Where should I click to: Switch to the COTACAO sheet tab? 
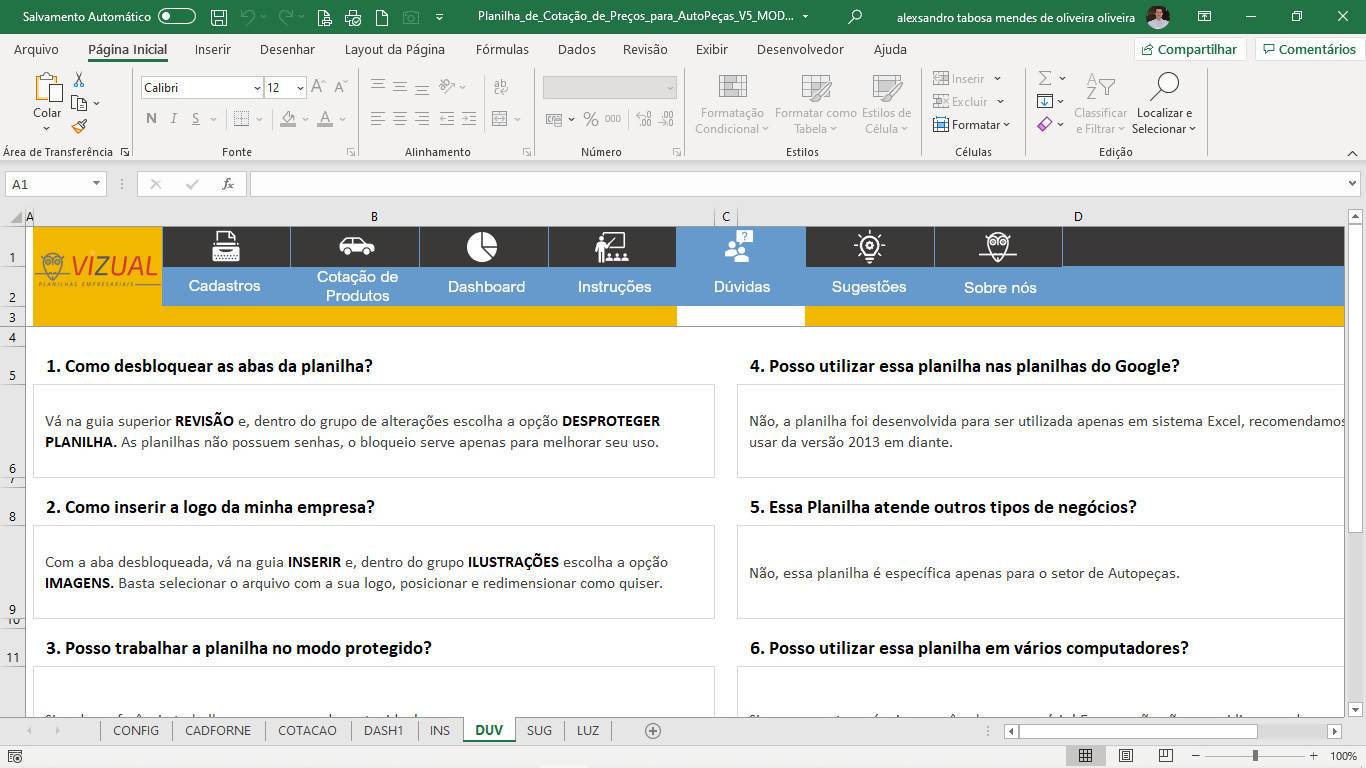307,731
